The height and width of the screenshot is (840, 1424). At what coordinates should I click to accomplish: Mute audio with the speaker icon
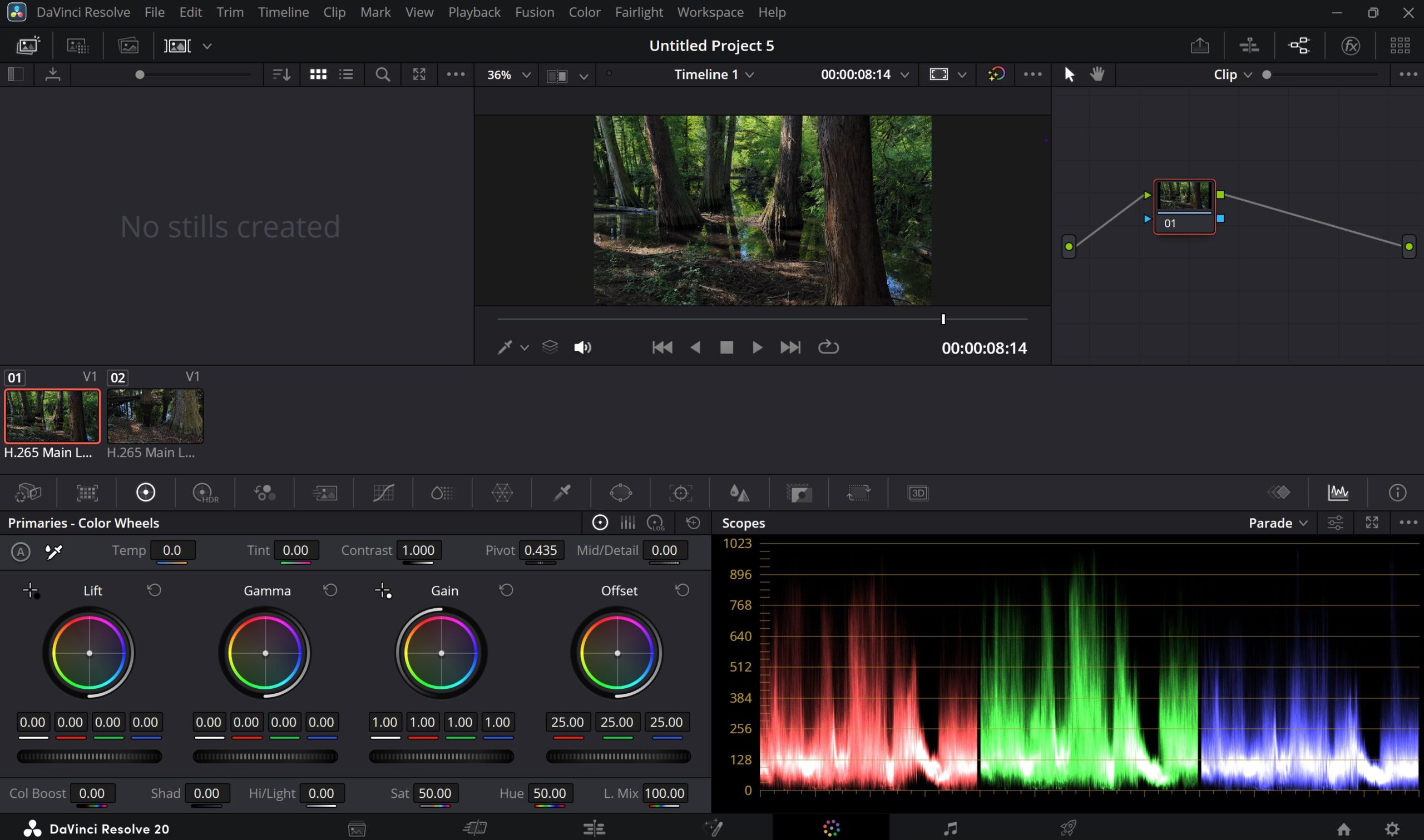[x=582, y=347]
